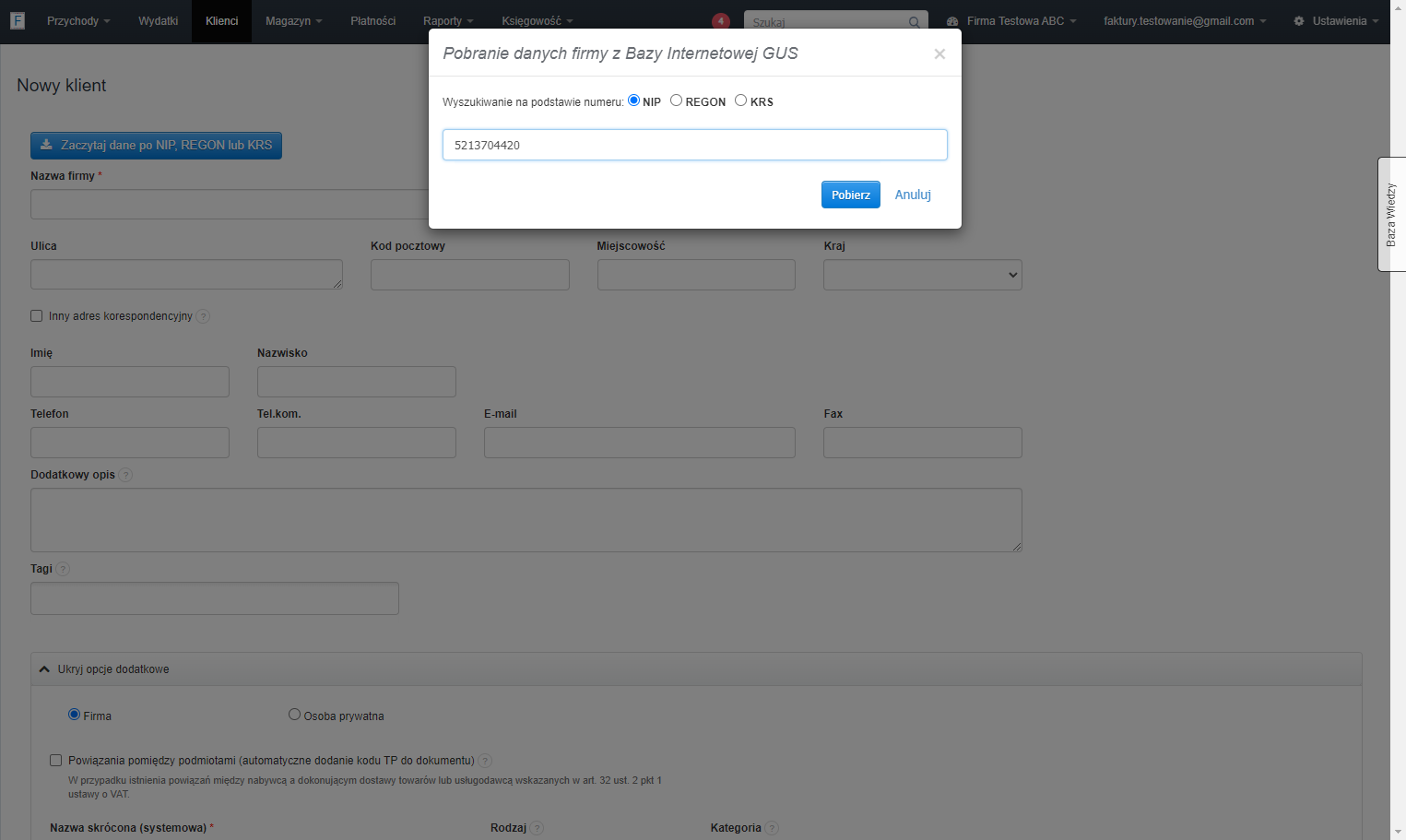Close the GUS dialog with X
Screen dimensions: 1406x840
coord(939,53)
